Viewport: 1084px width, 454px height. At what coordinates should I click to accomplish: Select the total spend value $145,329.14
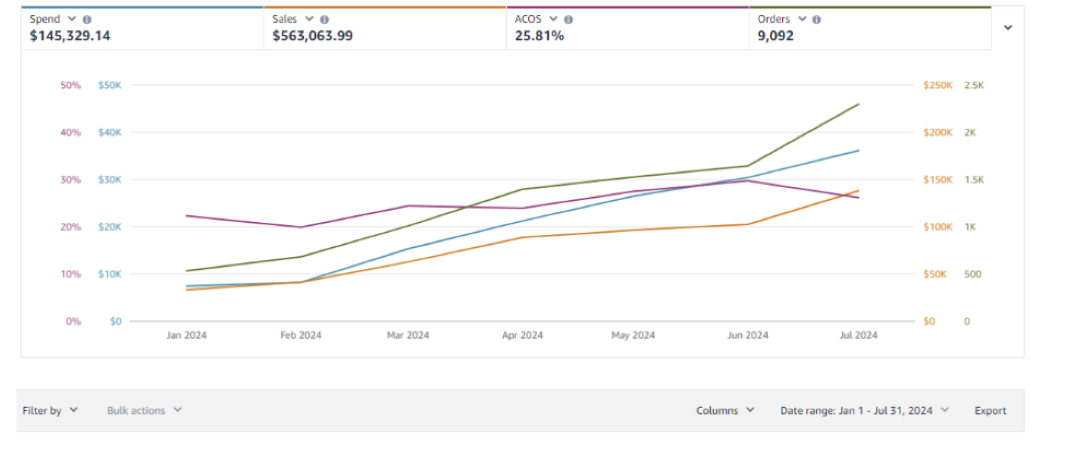click(70, 36)
